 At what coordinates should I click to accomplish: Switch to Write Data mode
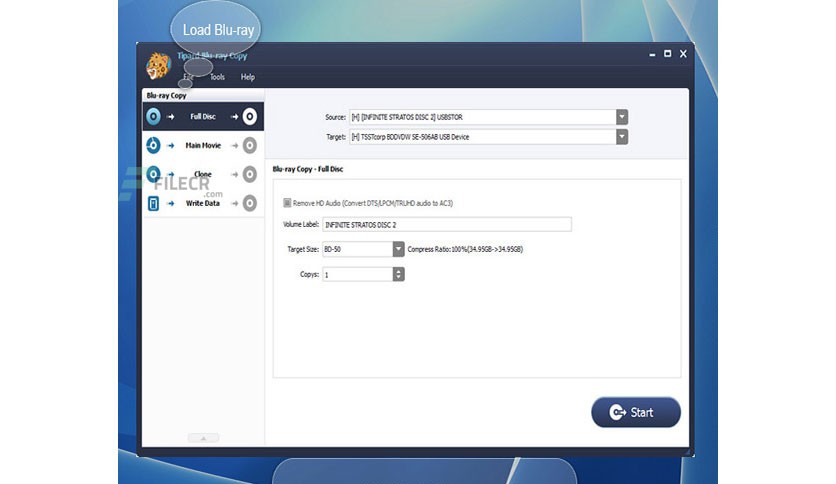click(203, 203)
